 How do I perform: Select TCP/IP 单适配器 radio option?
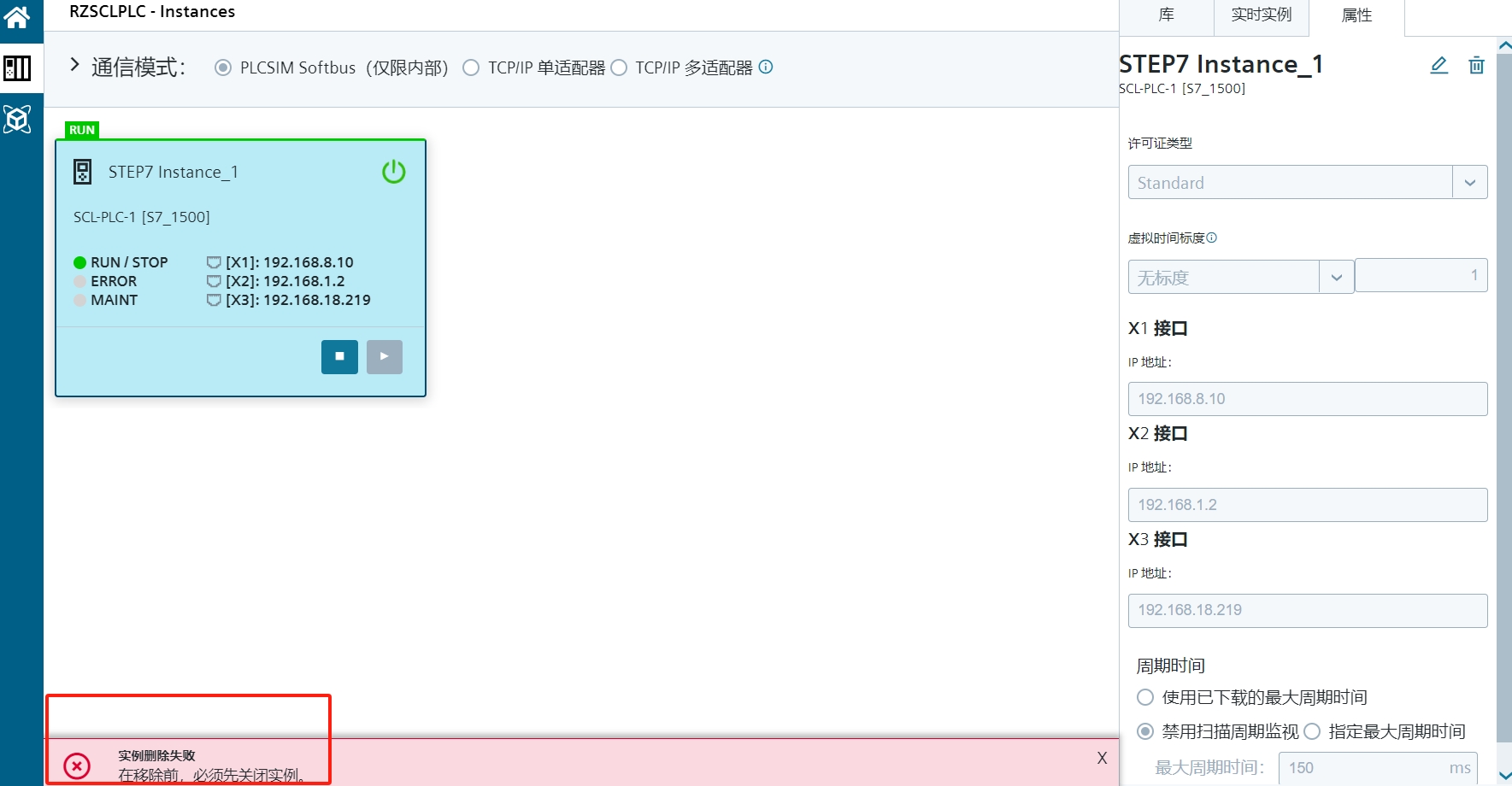tap(471, 67)
